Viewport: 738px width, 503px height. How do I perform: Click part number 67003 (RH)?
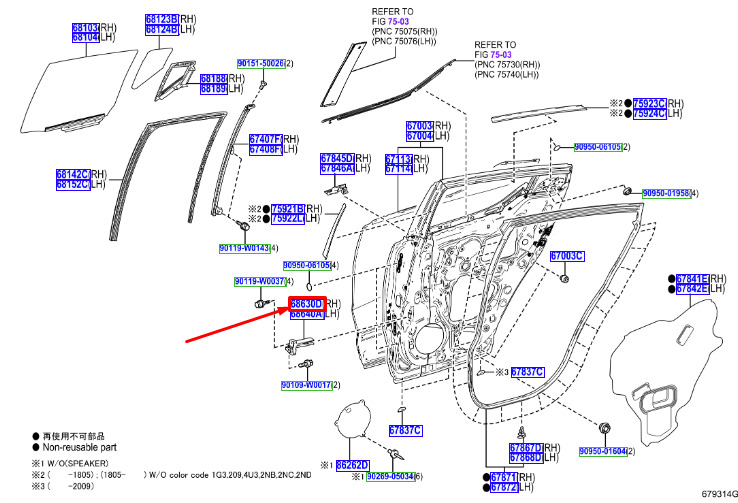point(420,126)
